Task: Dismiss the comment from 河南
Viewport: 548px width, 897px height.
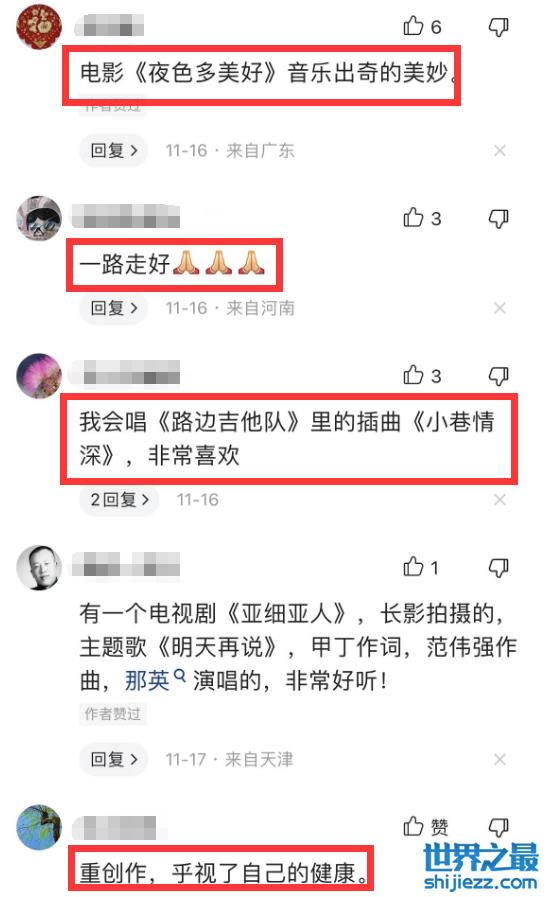Action: point(499,308)
